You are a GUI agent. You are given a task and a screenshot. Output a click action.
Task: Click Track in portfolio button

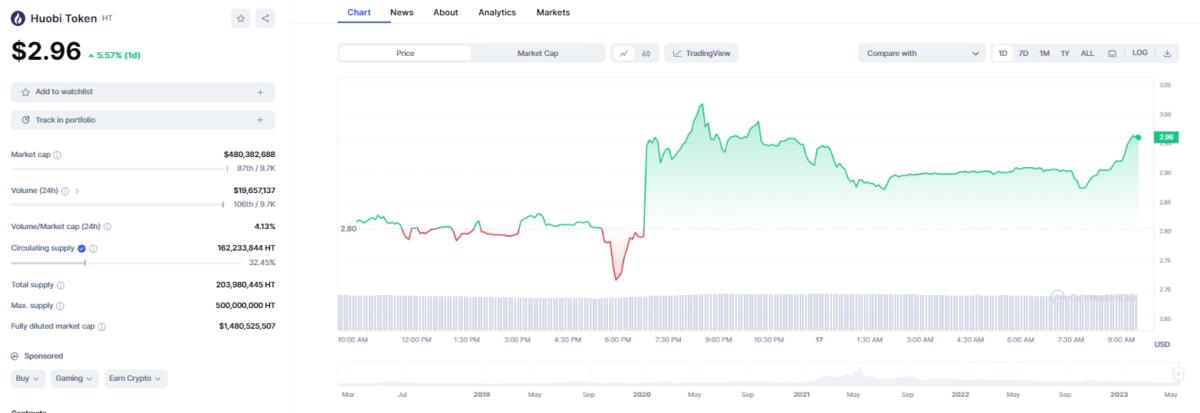pos(143,120)
